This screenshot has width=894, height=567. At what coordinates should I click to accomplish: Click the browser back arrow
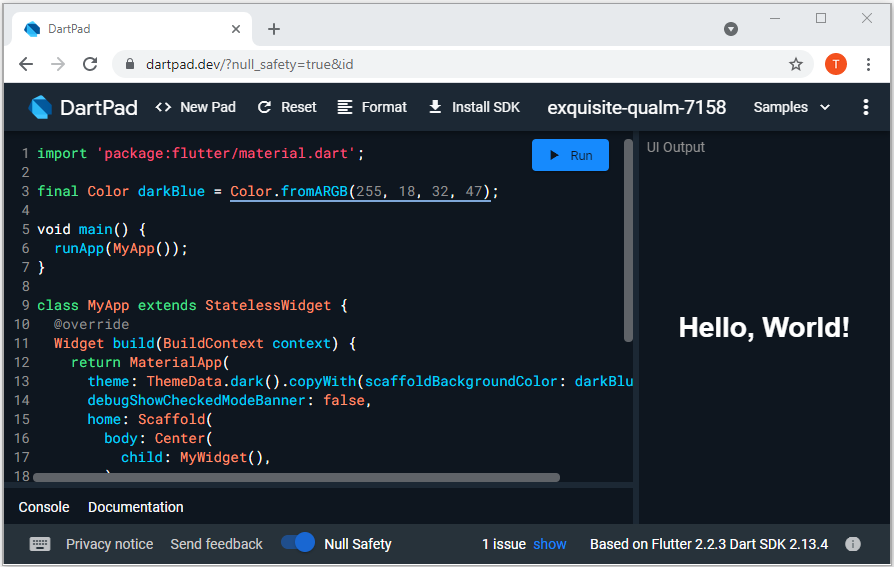click(x=26, y=64)
